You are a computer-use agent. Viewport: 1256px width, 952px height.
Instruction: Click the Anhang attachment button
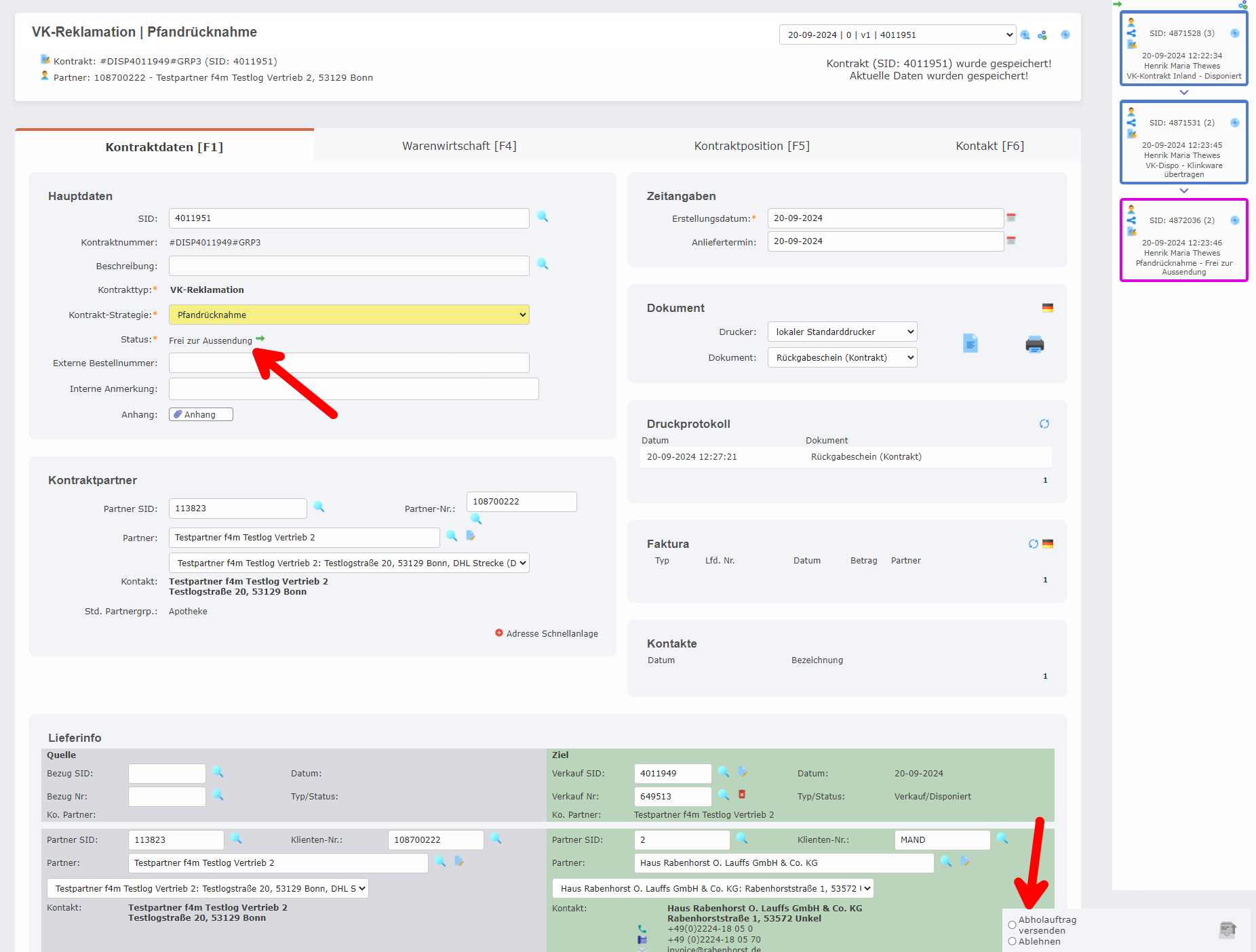(x=201, y=414)
